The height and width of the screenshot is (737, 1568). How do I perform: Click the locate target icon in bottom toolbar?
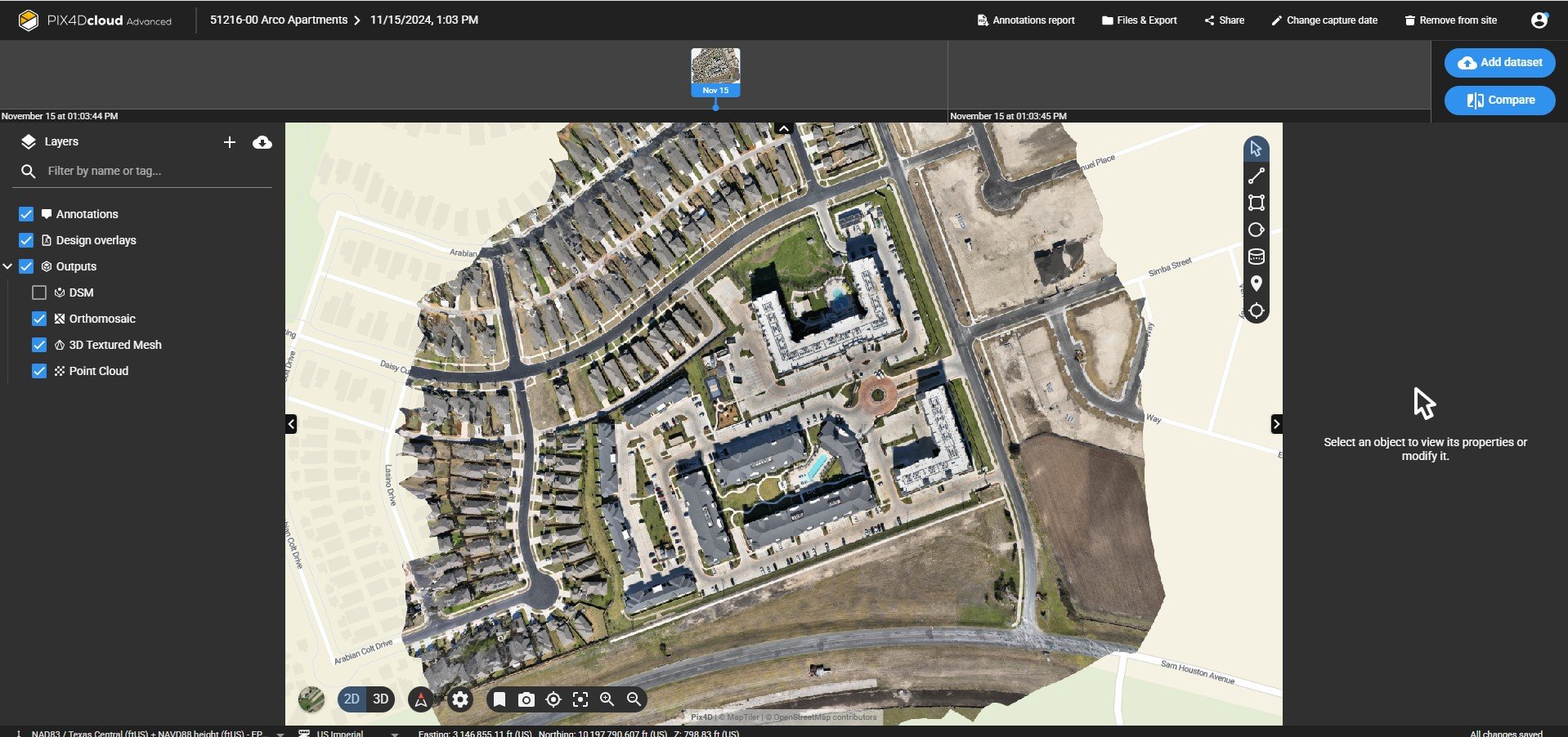pos(553,699)
